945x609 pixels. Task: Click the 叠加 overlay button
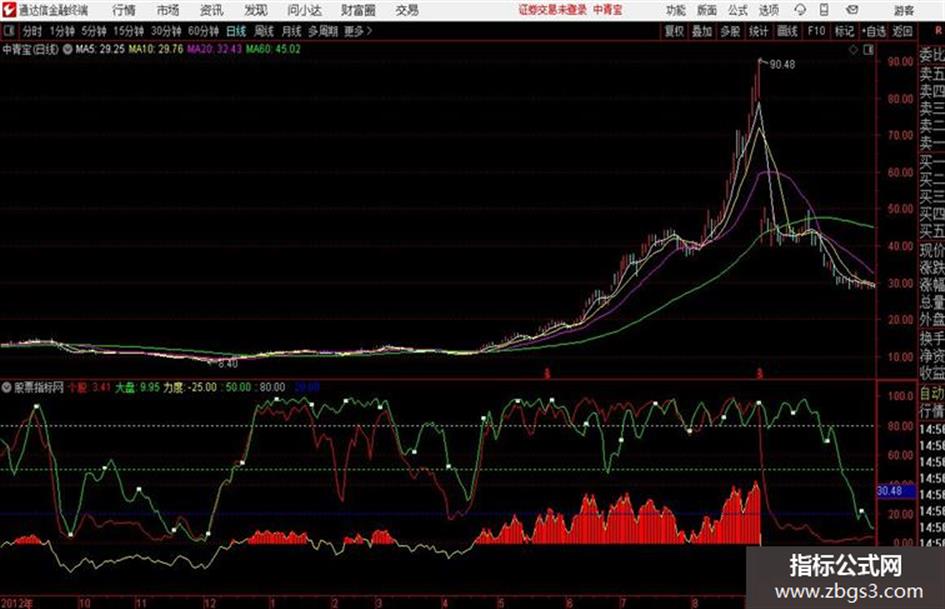point(702,31)
